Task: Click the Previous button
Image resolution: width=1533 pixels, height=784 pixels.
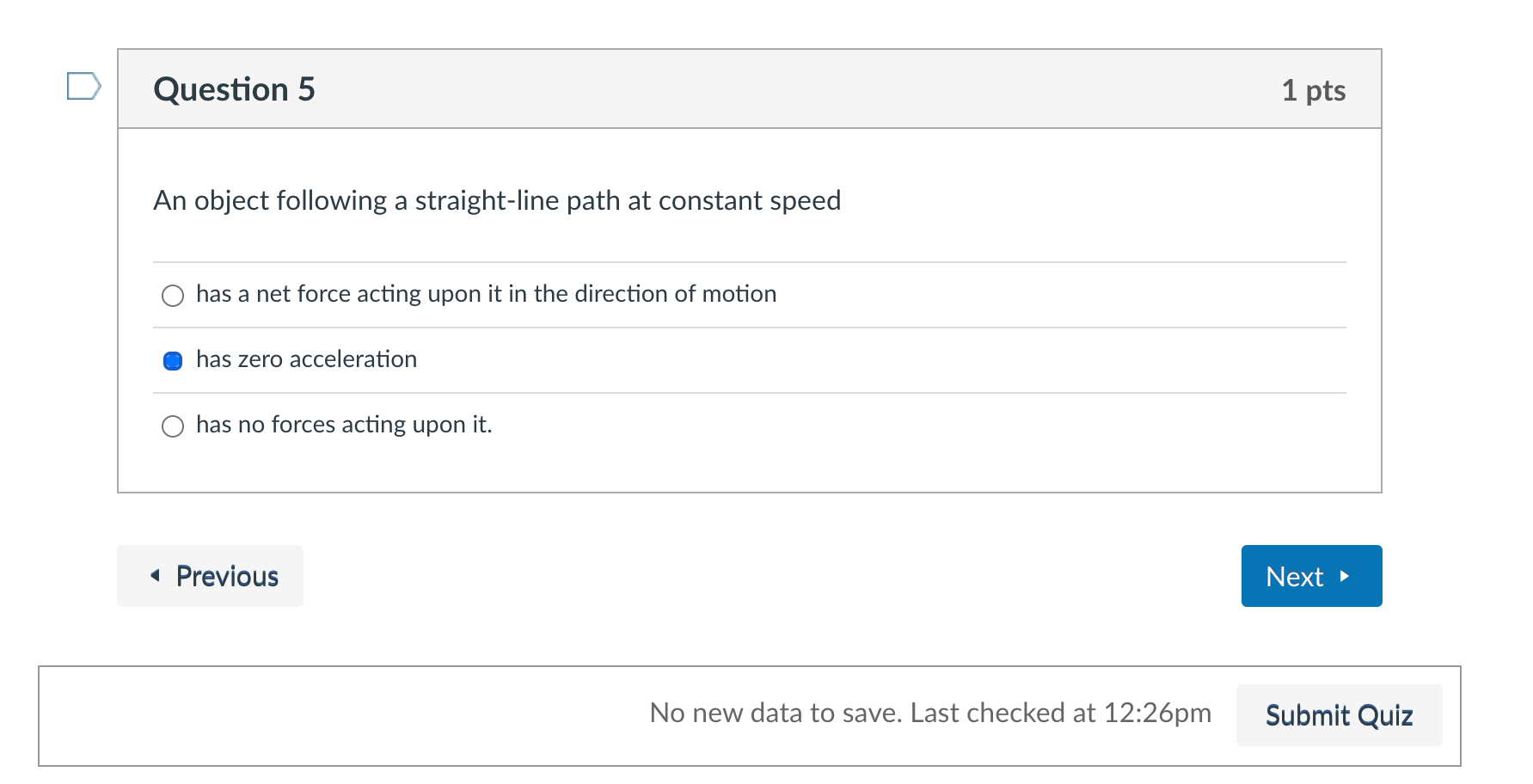Action: 210,576
